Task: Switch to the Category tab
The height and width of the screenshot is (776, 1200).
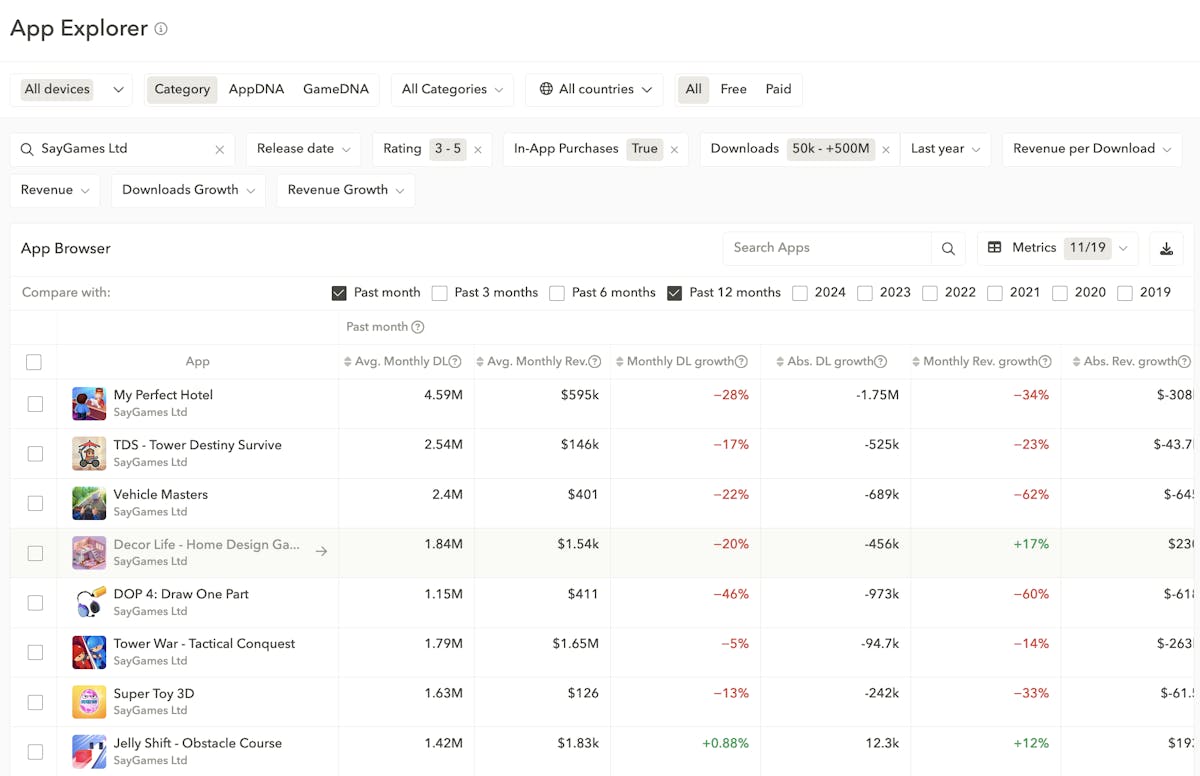Action: coord(182,89)
